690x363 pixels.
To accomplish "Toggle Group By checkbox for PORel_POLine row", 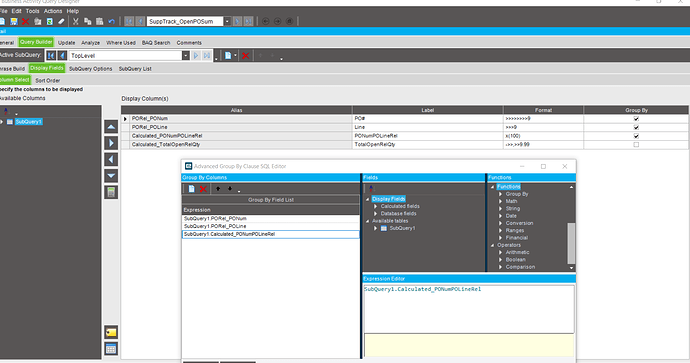I will pyautogui.click(x=636, y=127).
